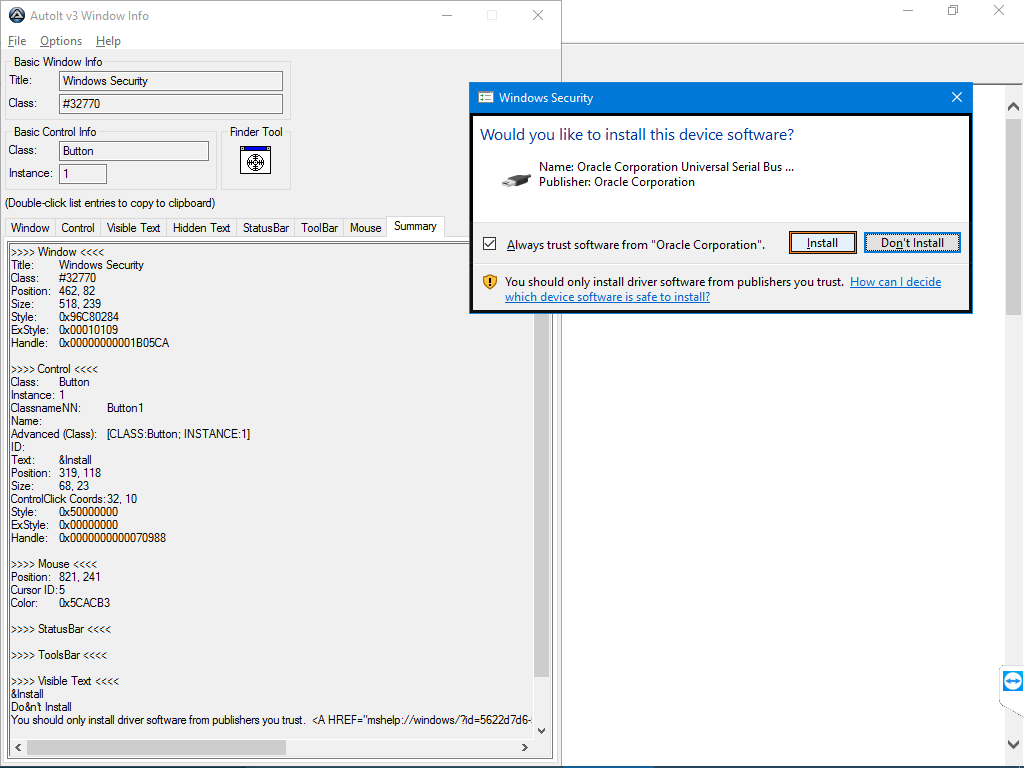Click the window Style 0x96C80284 line
This screenshot has width=1024, height=768.
(x=65, y=317)
